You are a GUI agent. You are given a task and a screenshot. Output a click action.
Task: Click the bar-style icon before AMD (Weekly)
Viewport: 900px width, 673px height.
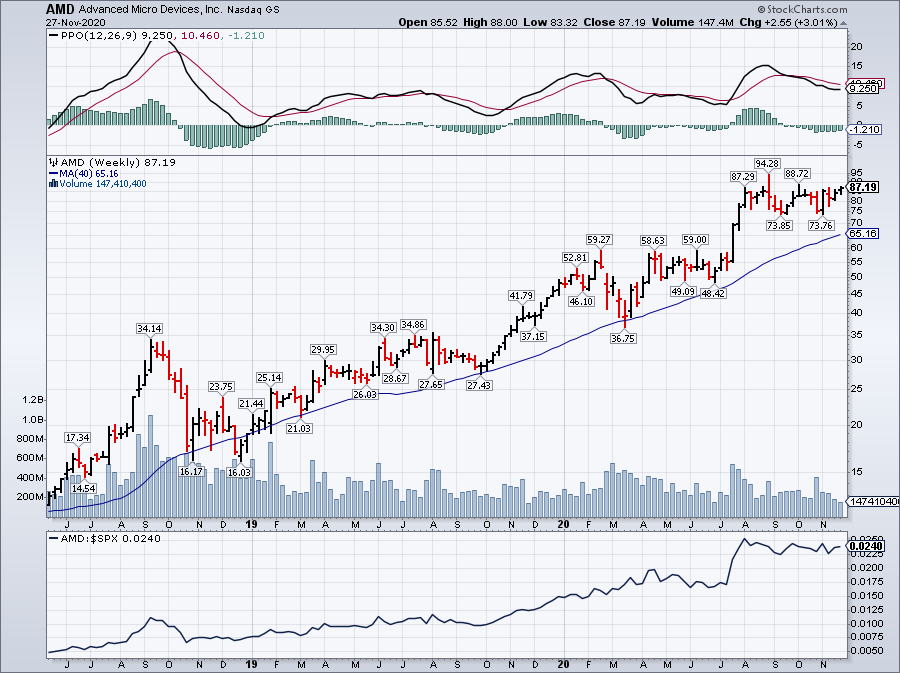pos(54,162)
